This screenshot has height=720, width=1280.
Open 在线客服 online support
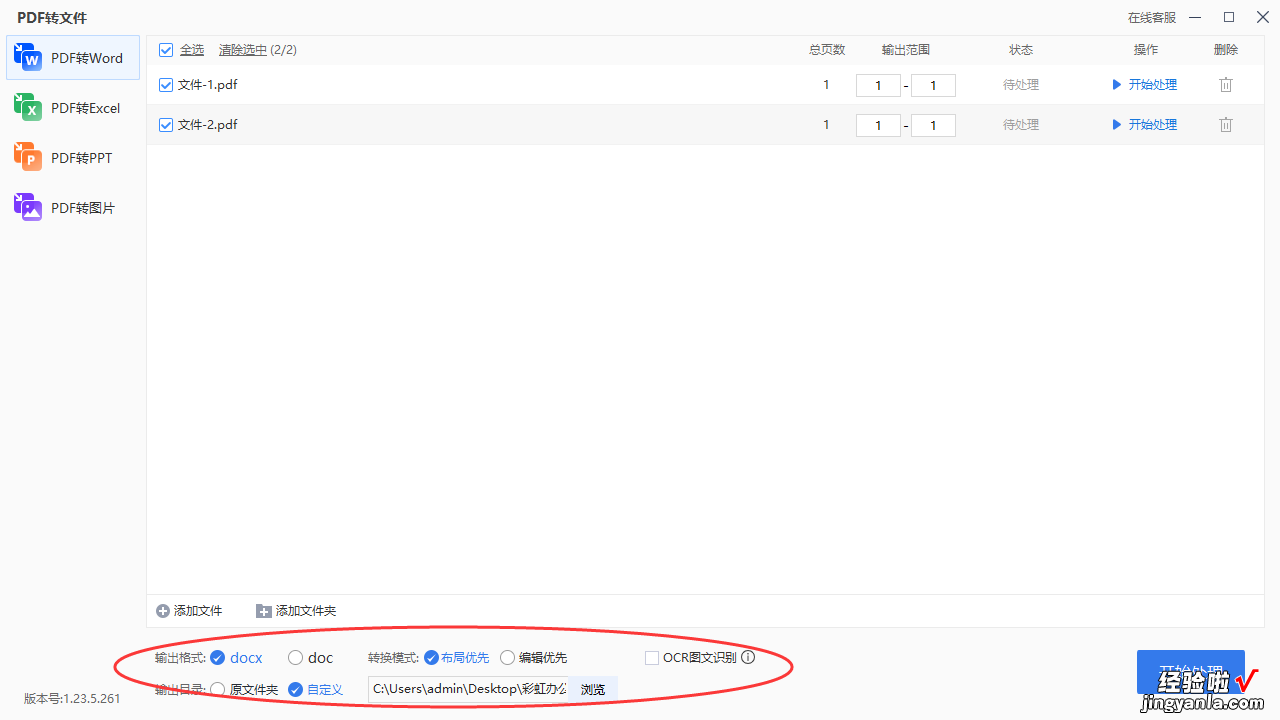coord(1152,18)
